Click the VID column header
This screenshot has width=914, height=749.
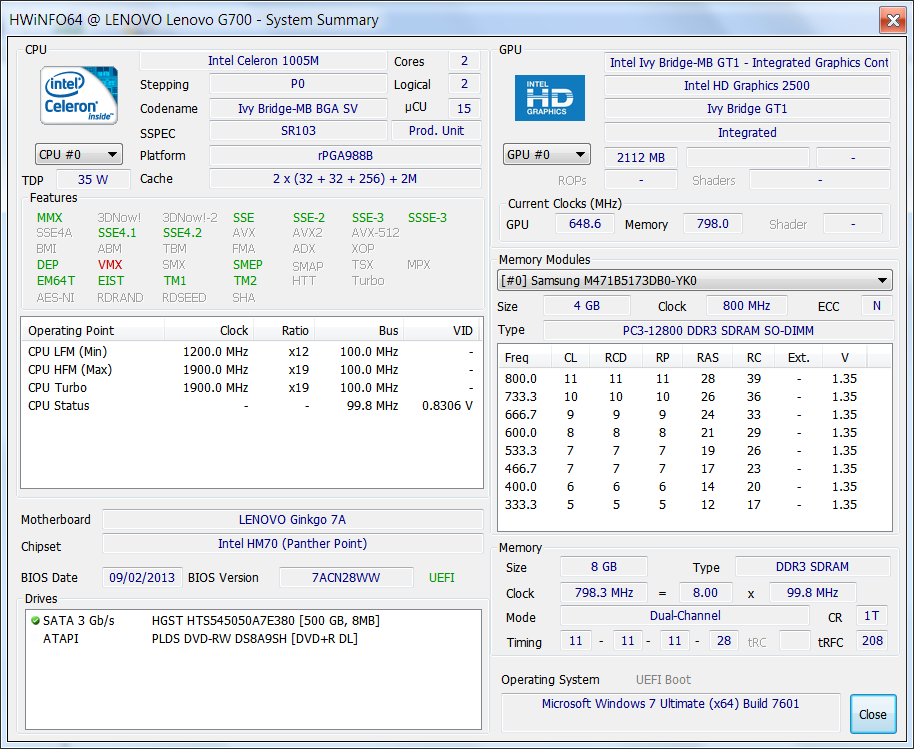point(442,330)
